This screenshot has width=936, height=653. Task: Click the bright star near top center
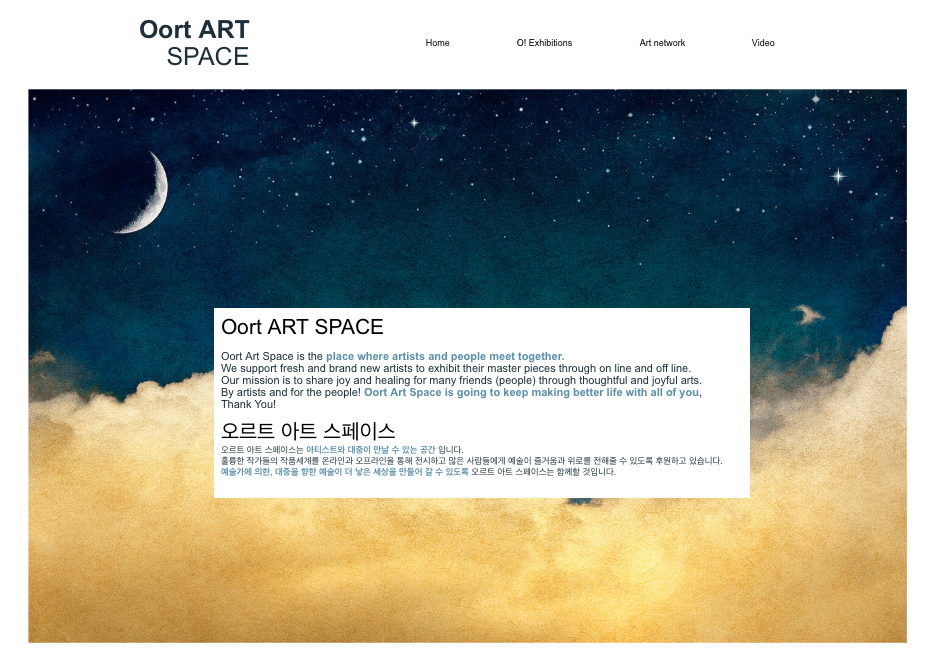tap(414, 123)
